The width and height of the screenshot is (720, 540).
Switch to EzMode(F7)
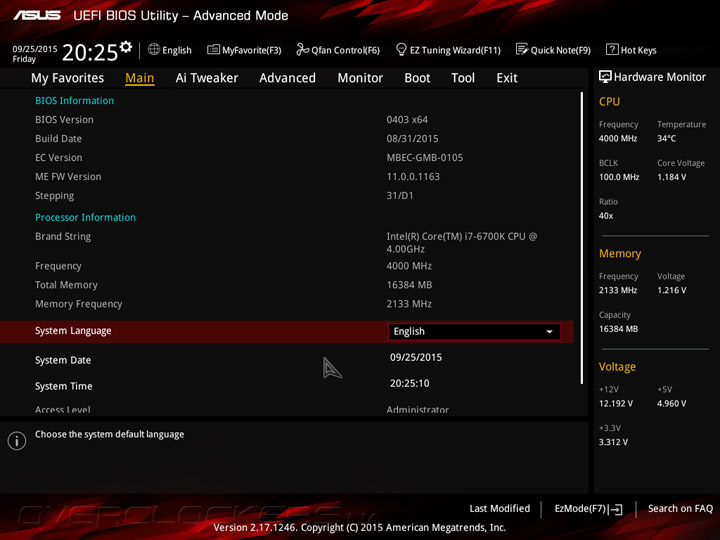coord(588,509)
